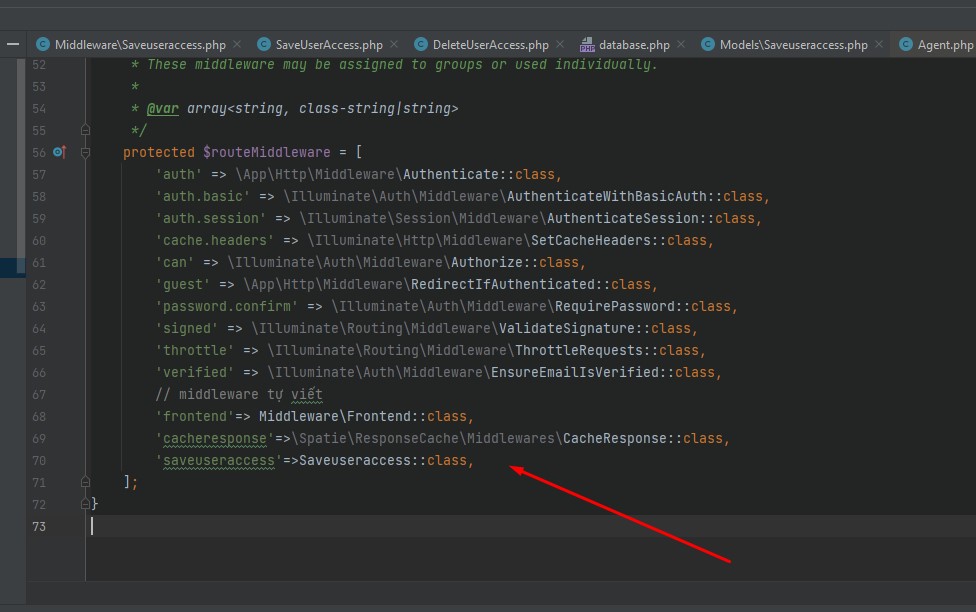
Task: Click the $routeMiddleware variable name
Action: coord(266,153)
